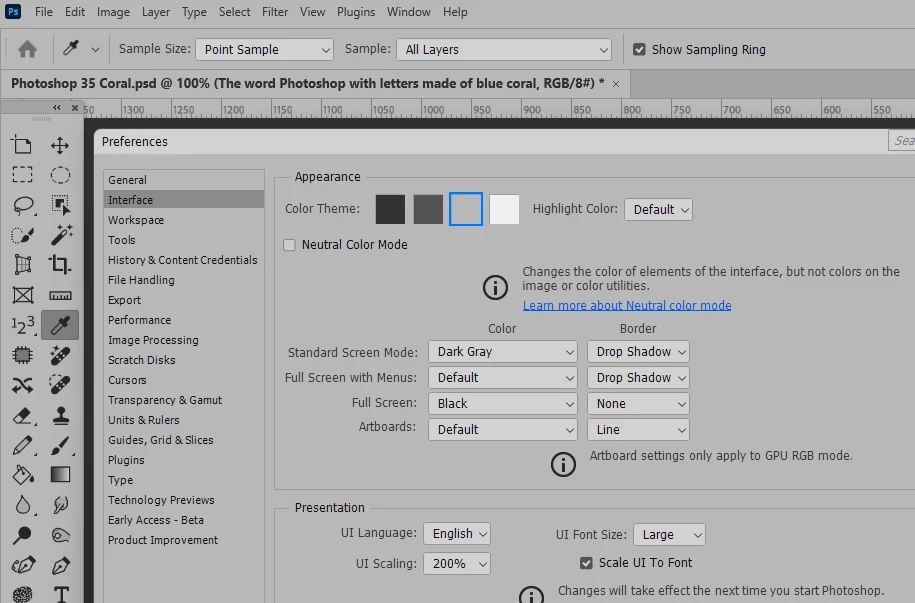Open Learn more about Neutral color mode link
The image size is (915, 603).
coord(627,305)
